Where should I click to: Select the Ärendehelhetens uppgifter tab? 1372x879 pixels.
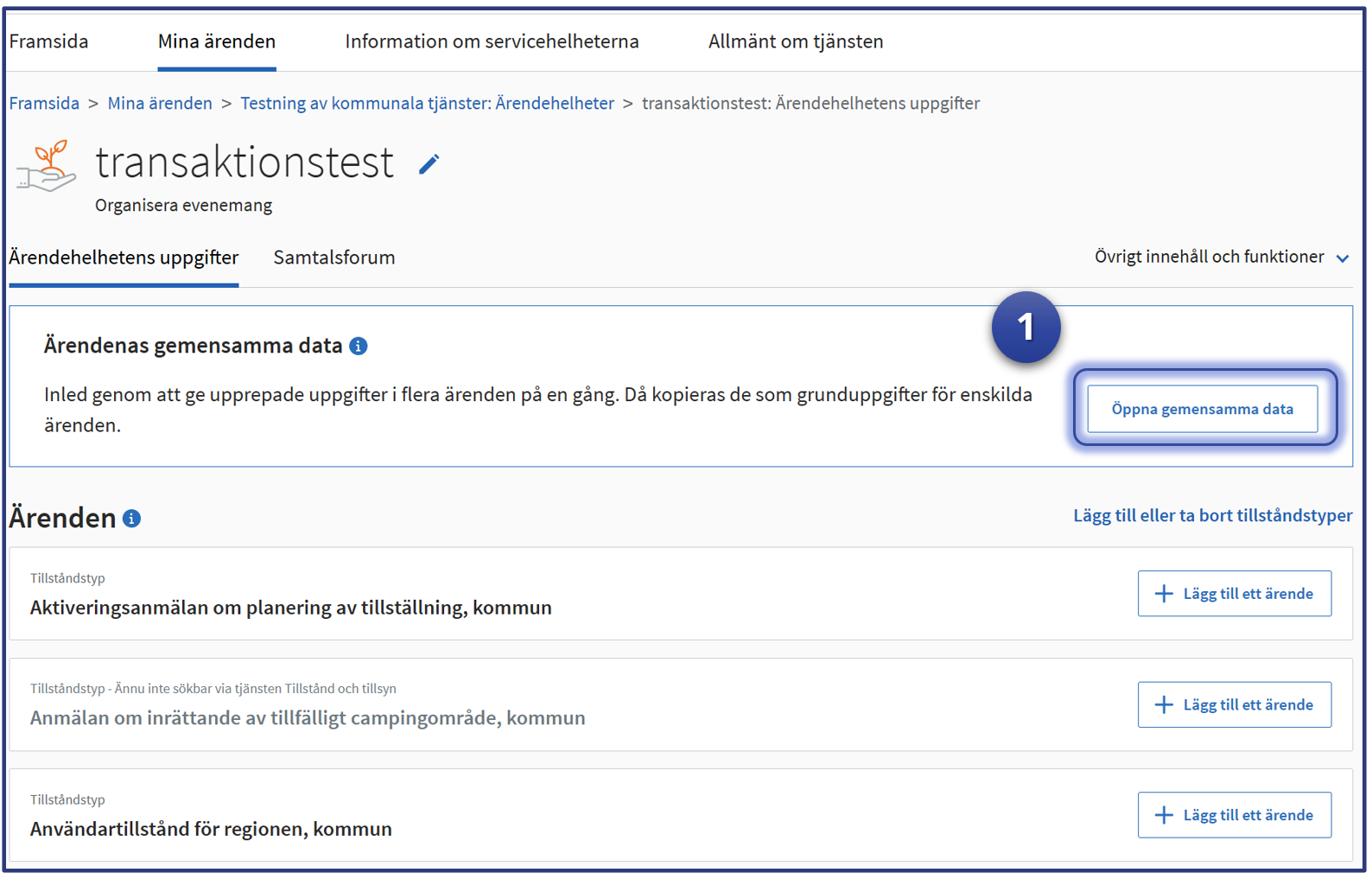(124, 258)
